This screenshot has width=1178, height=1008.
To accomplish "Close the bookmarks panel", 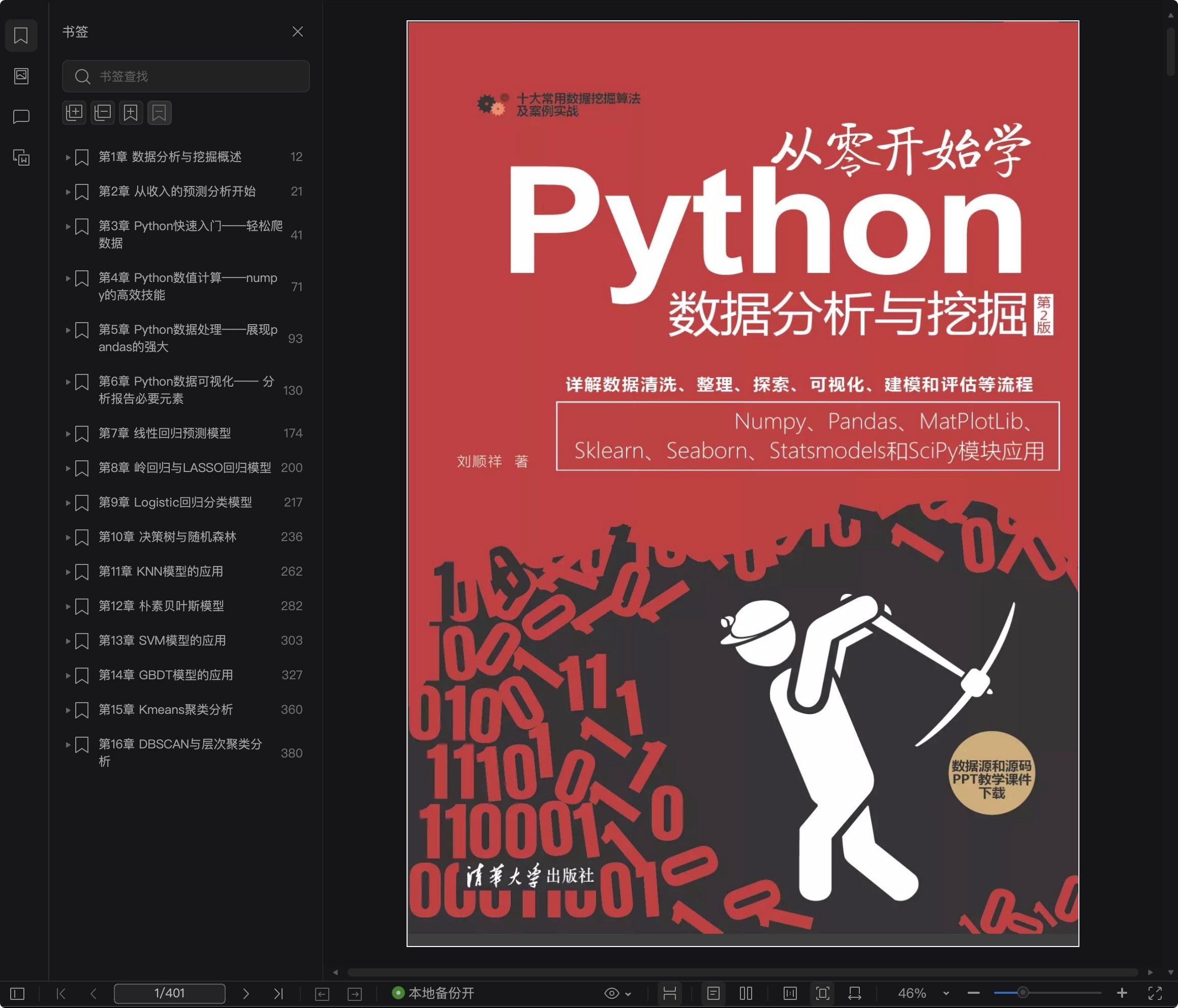I will [297, 32].
